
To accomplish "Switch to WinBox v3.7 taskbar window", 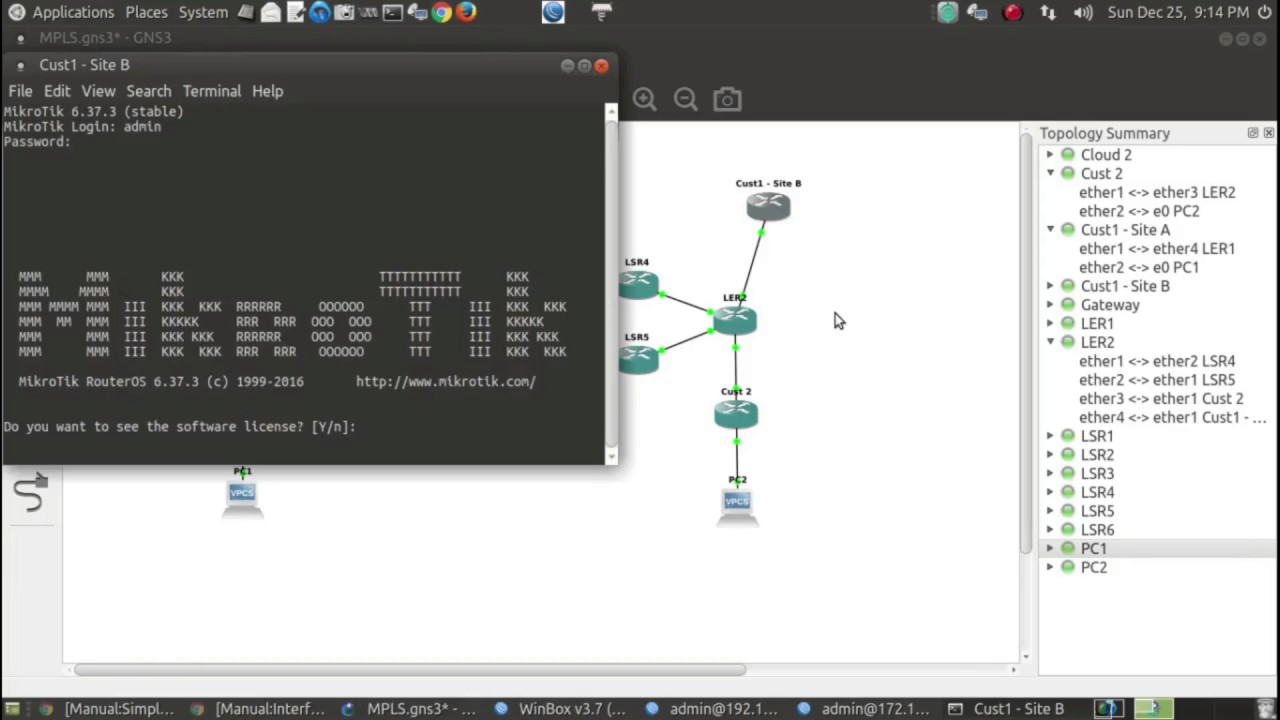I will (x=560, y=709).
